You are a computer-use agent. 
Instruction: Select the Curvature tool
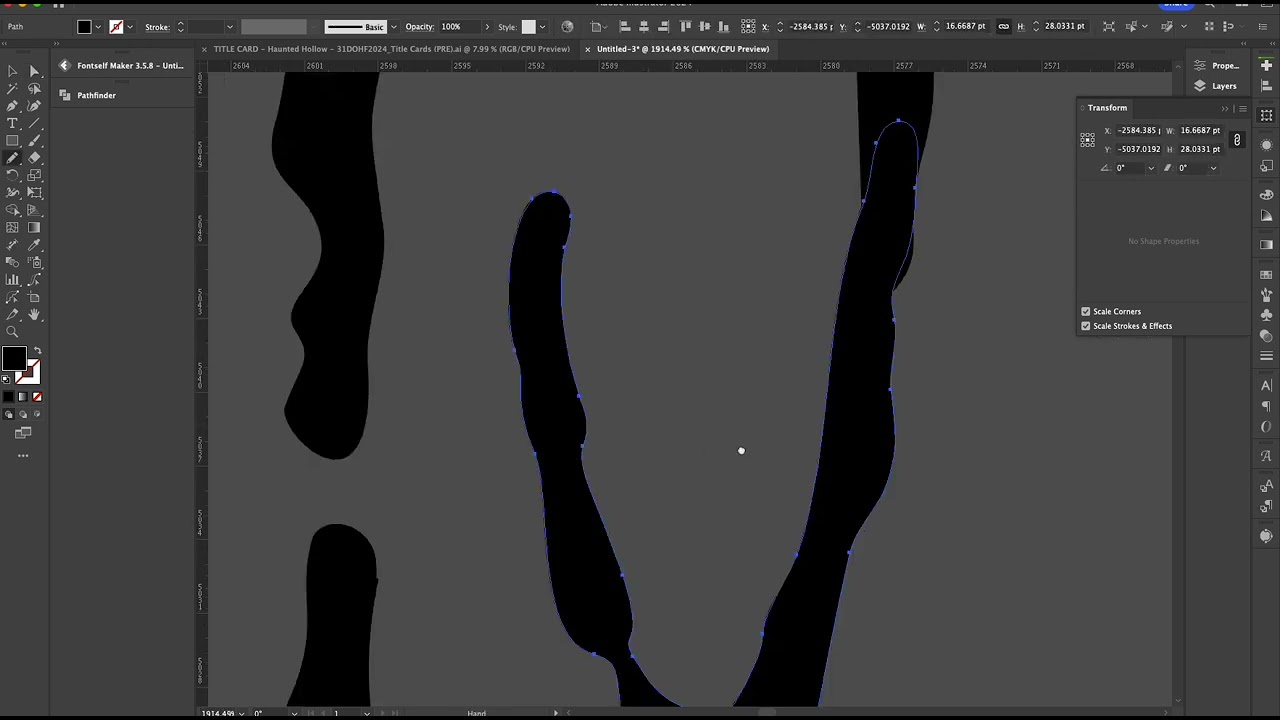point(34,106)
